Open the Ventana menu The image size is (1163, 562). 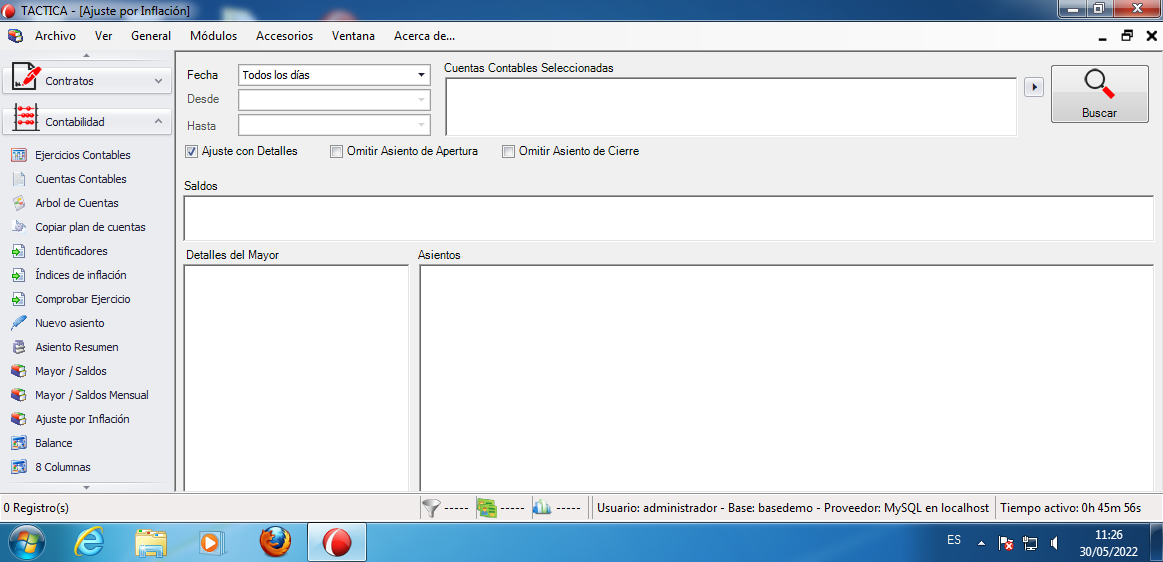[353, 36]
